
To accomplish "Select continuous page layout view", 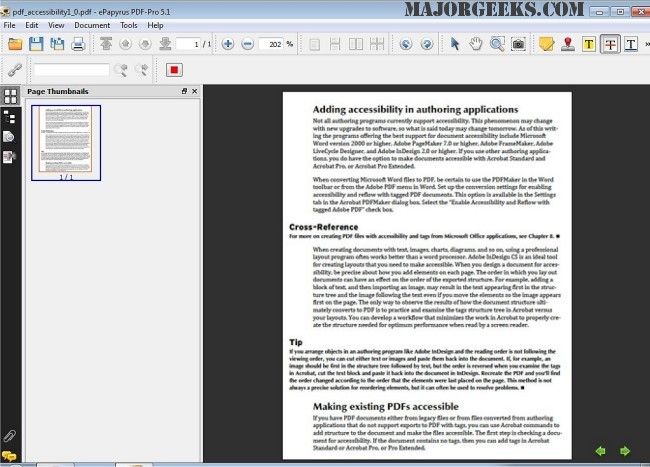I will pos(335,44).
